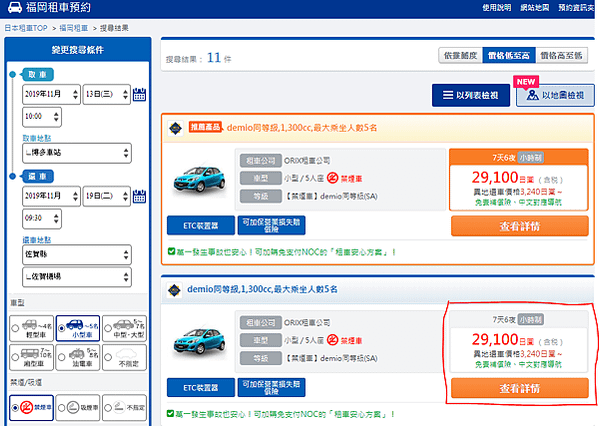Click green checkmark icon in first card note
The width and height of the screenshot is (599, 426).
click(172, 251)
